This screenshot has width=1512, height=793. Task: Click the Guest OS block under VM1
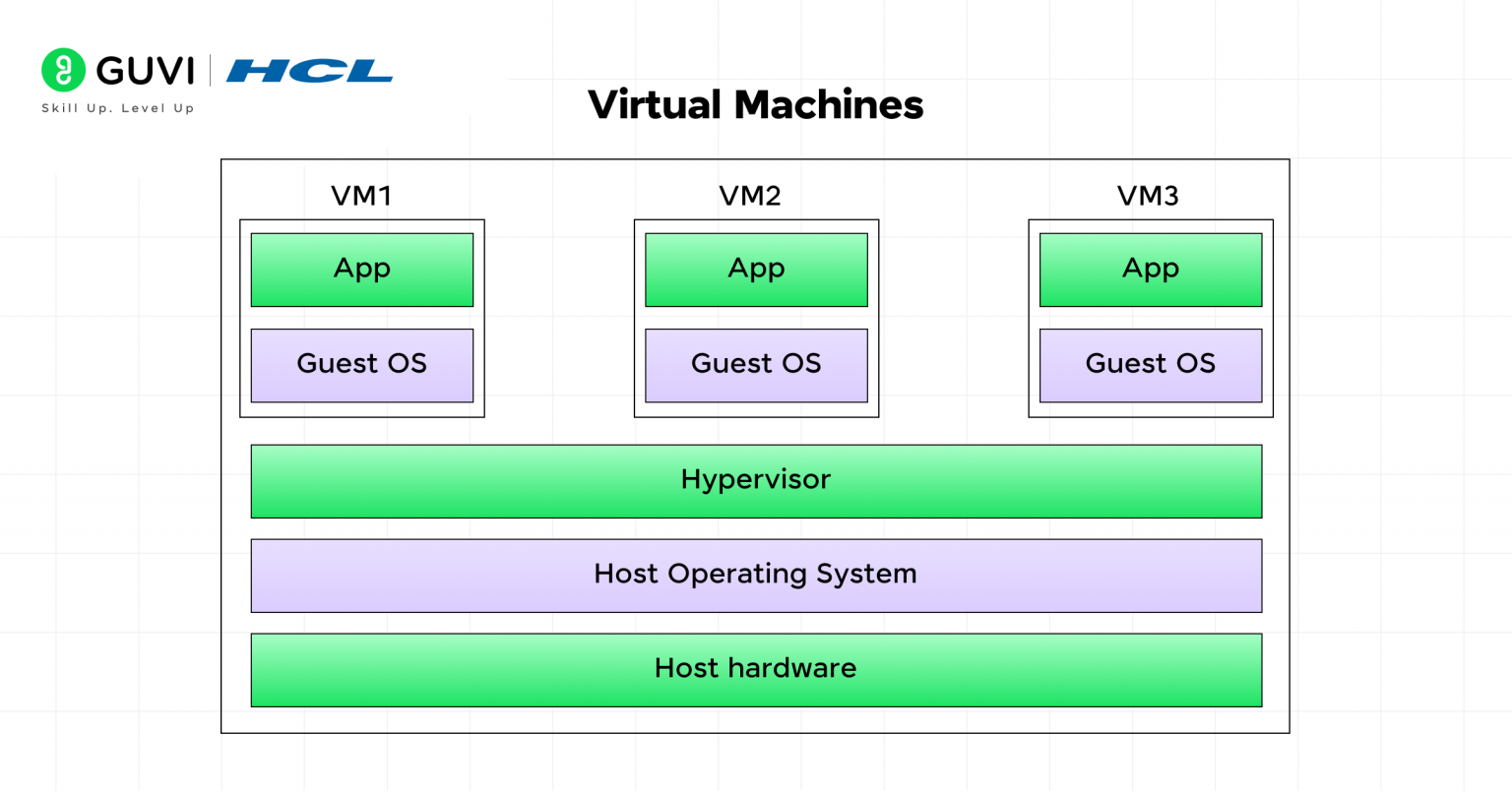point(362,364)
